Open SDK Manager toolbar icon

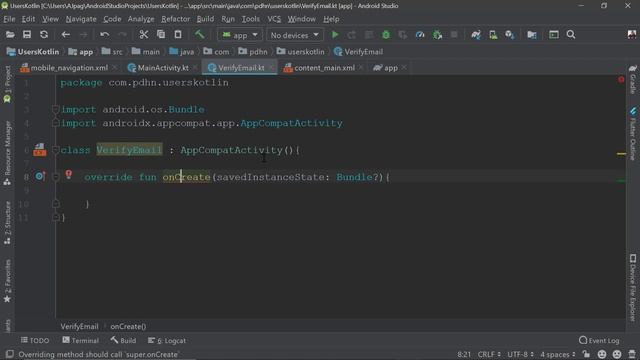pyautogui.click(x=510, y=35)
